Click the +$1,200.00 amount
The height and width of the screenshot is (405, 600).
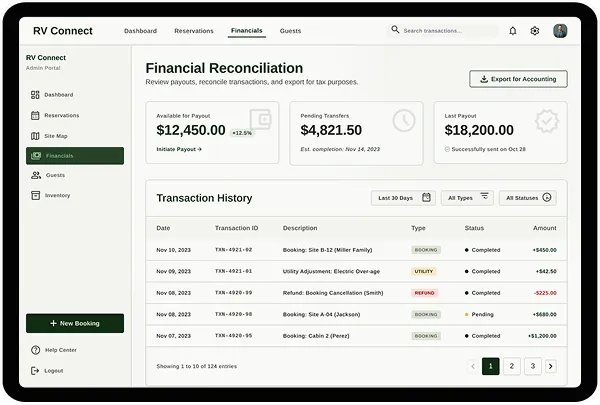tap(542, 336)
